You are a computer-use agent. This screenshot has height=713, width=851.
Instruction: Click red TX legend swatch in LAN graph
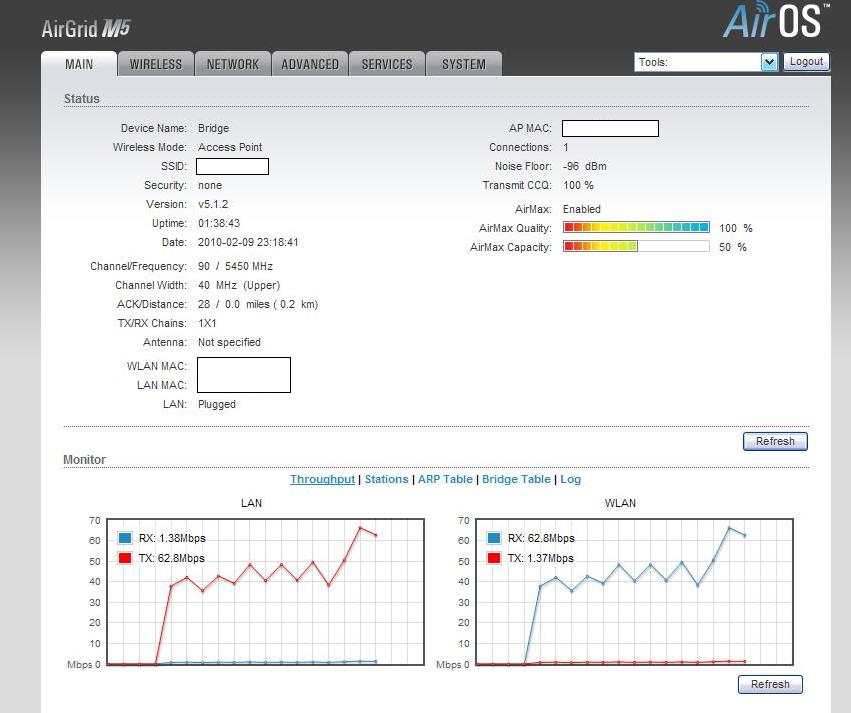click(x=125, y=558)
